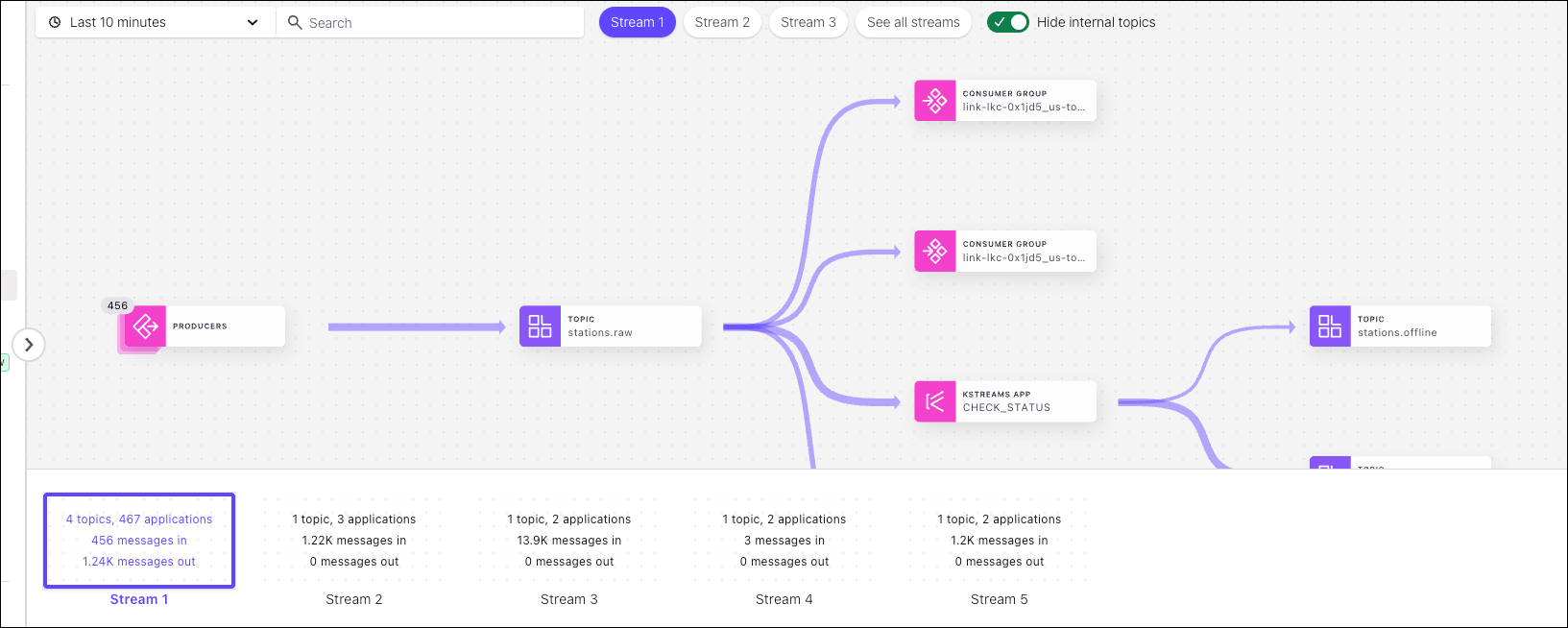Click the top consumer group icon
1568x628 pixels.
point(934,100)
